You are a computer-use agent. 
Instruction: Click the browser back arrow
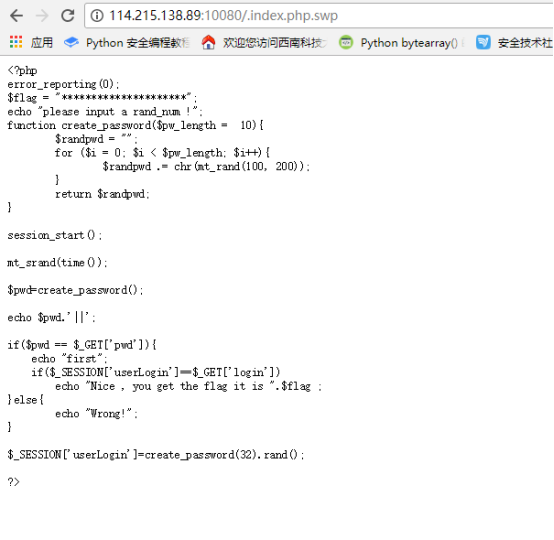coord(16,16)
